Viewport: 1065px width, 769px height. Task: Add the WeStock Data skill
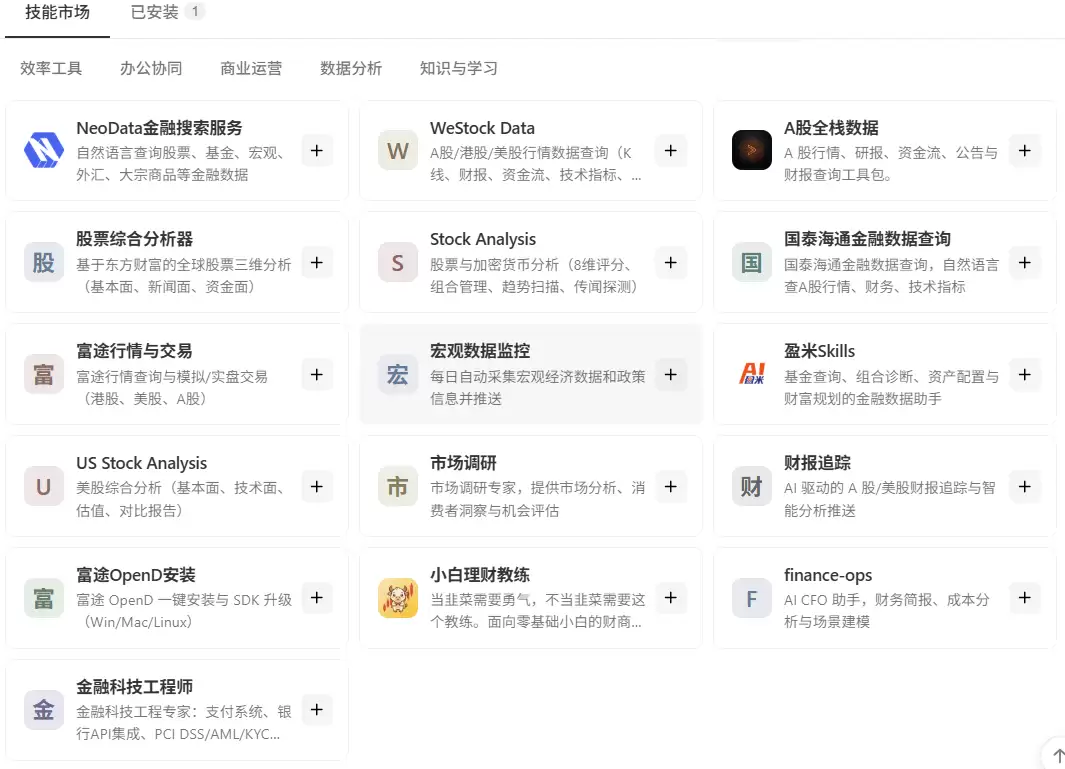[x=670, y=151]
